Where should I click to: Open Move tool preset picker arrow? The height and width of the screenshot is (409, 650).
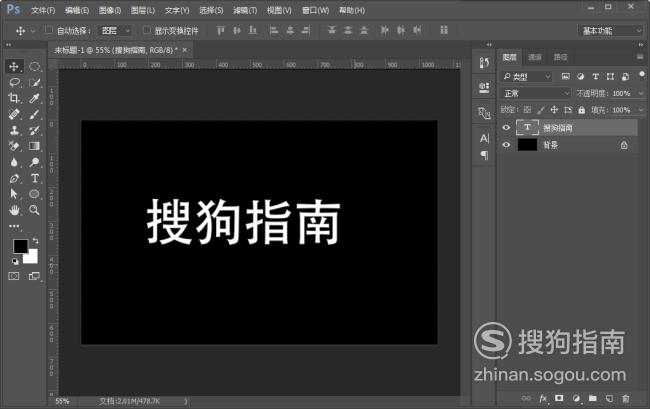coord(33,31)
